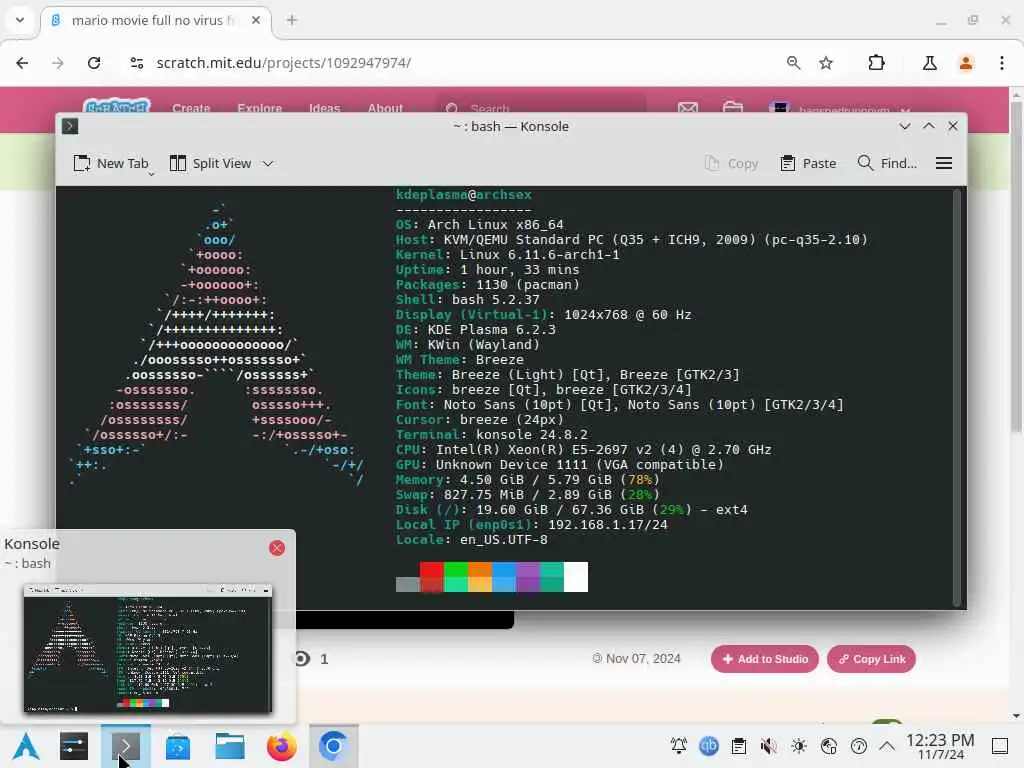1024x768 pixels.
Task: Open a new browser tab
Action: tap(292, 20)
